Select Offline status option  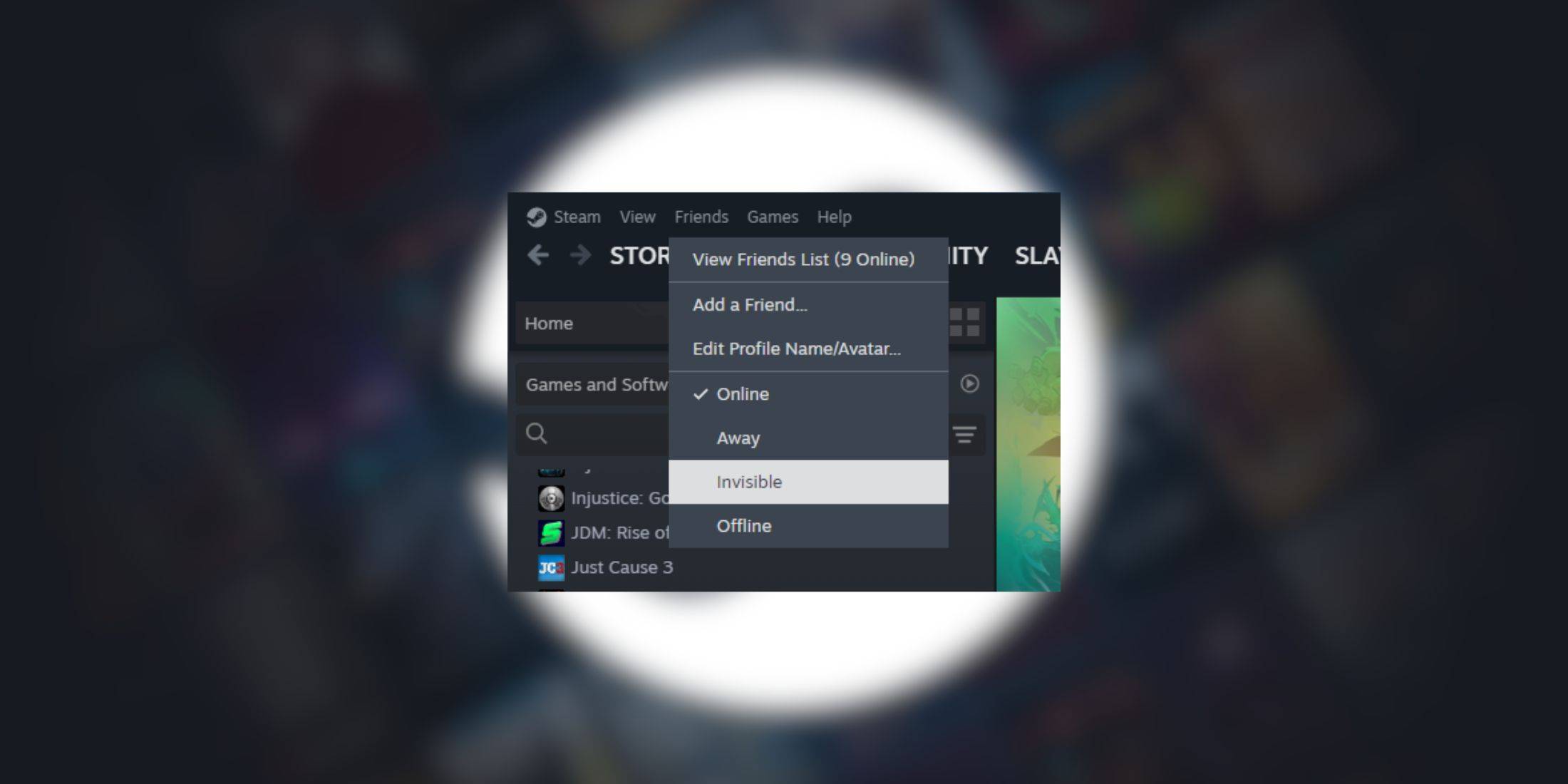744,525
